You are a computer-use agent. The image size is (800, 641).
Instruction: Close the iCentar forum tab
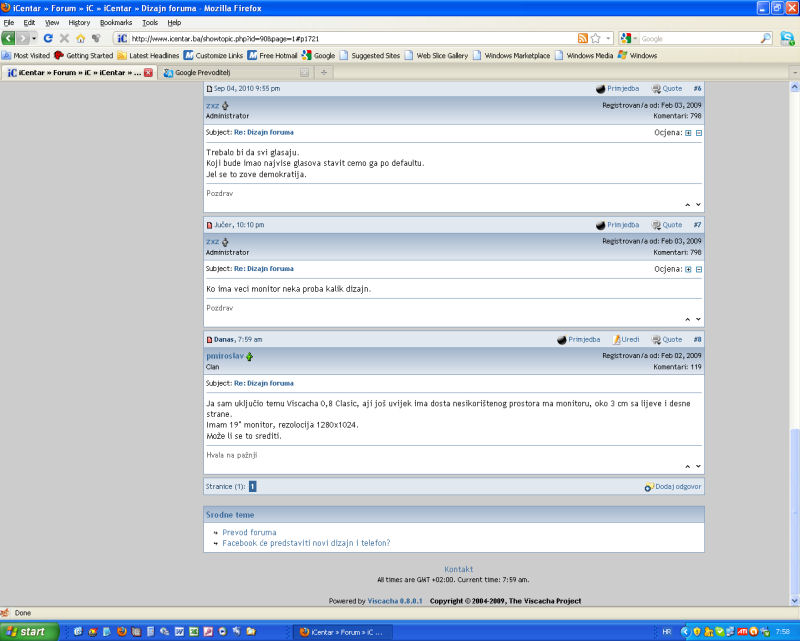coord(148,72)
